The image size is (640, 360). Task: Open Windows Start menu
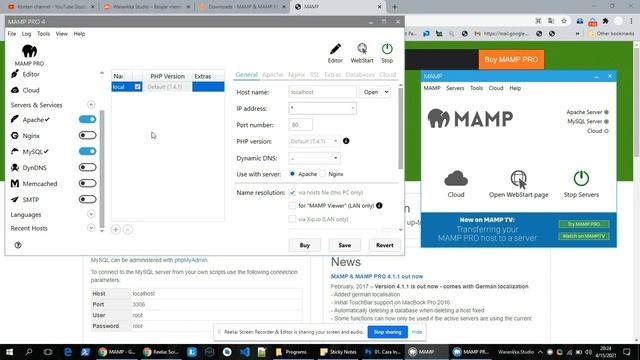click(x=9, y=351)
